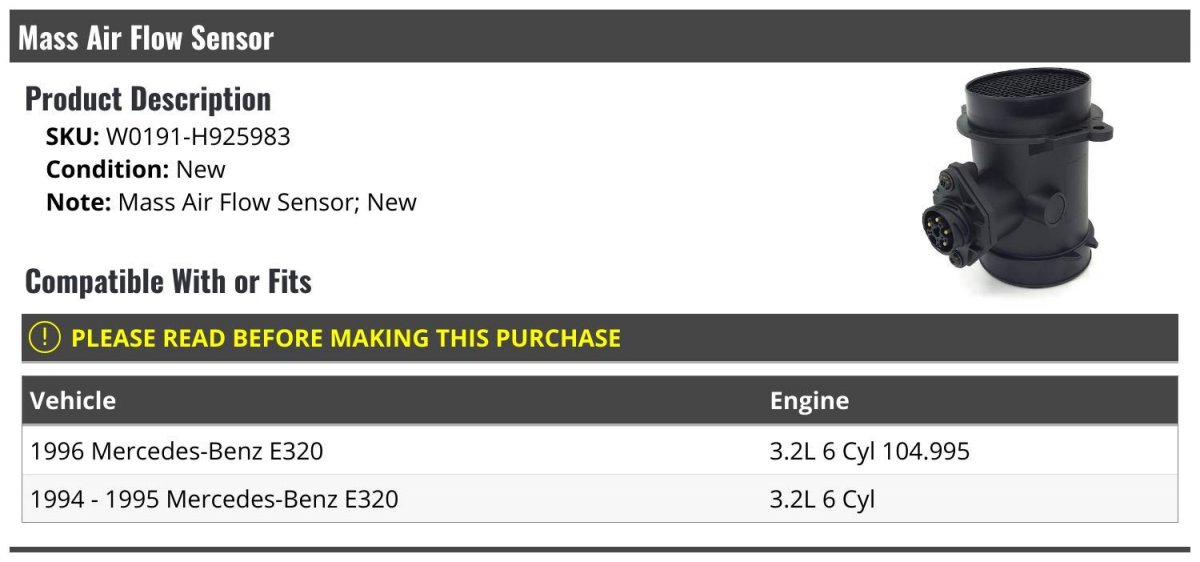Click the Engine column header
1200x562 pixels.
click(x=809, y=401)
